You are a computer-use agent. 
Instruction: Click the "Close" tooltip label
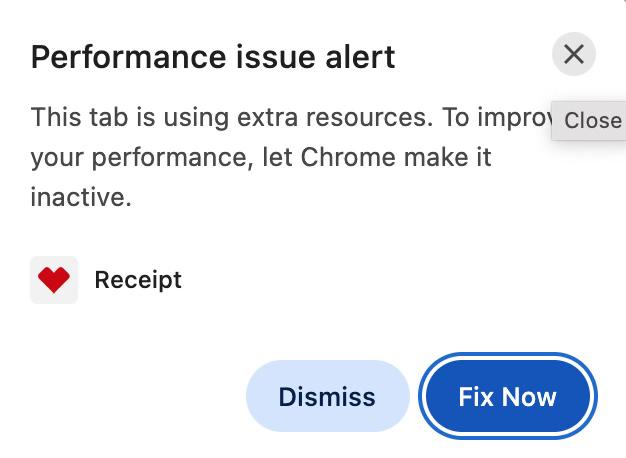coord(592,121)
